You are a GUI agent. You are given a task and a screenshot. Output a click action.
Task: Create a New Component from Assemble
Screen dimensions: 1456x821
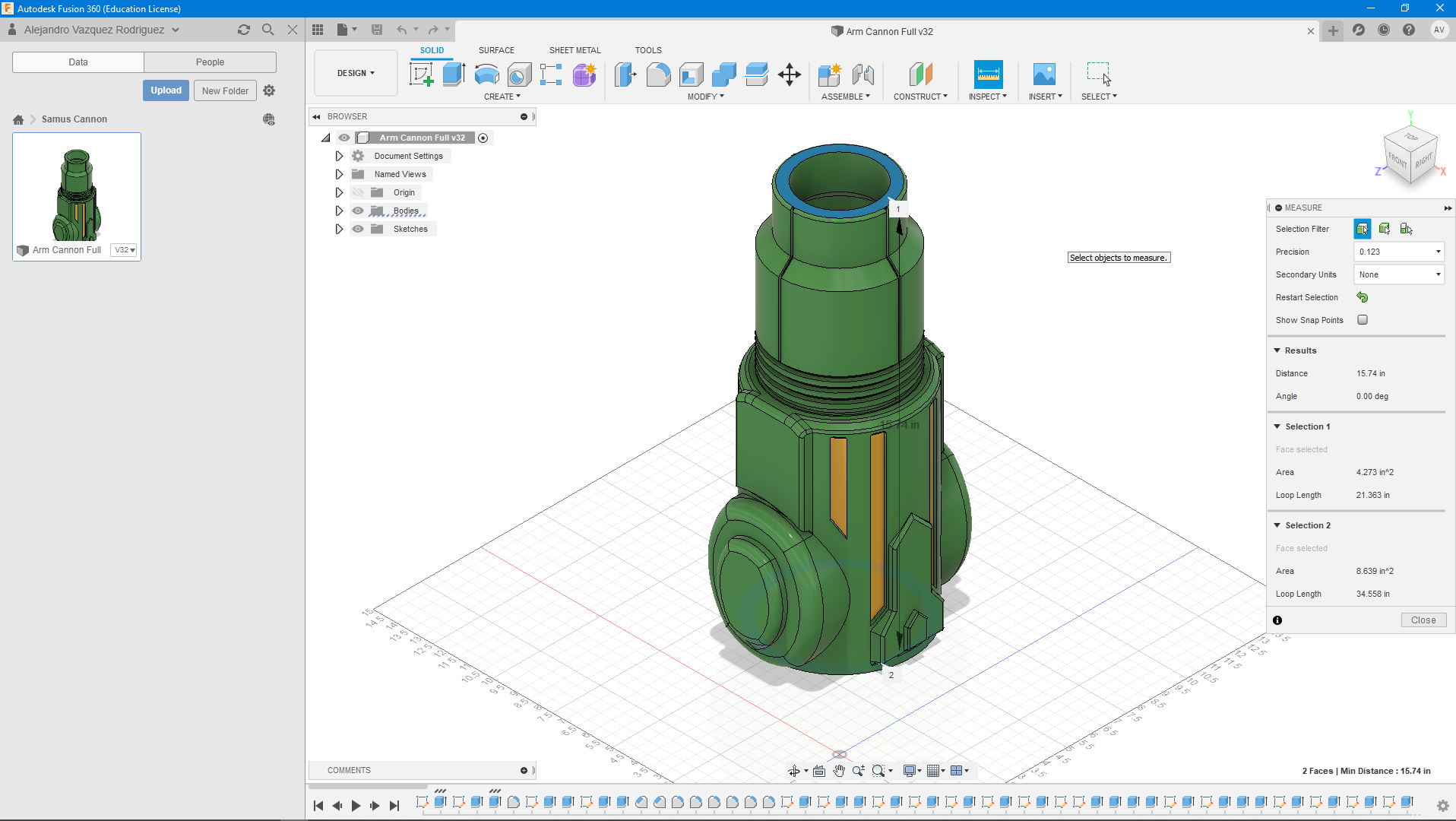tap(830, 74)
